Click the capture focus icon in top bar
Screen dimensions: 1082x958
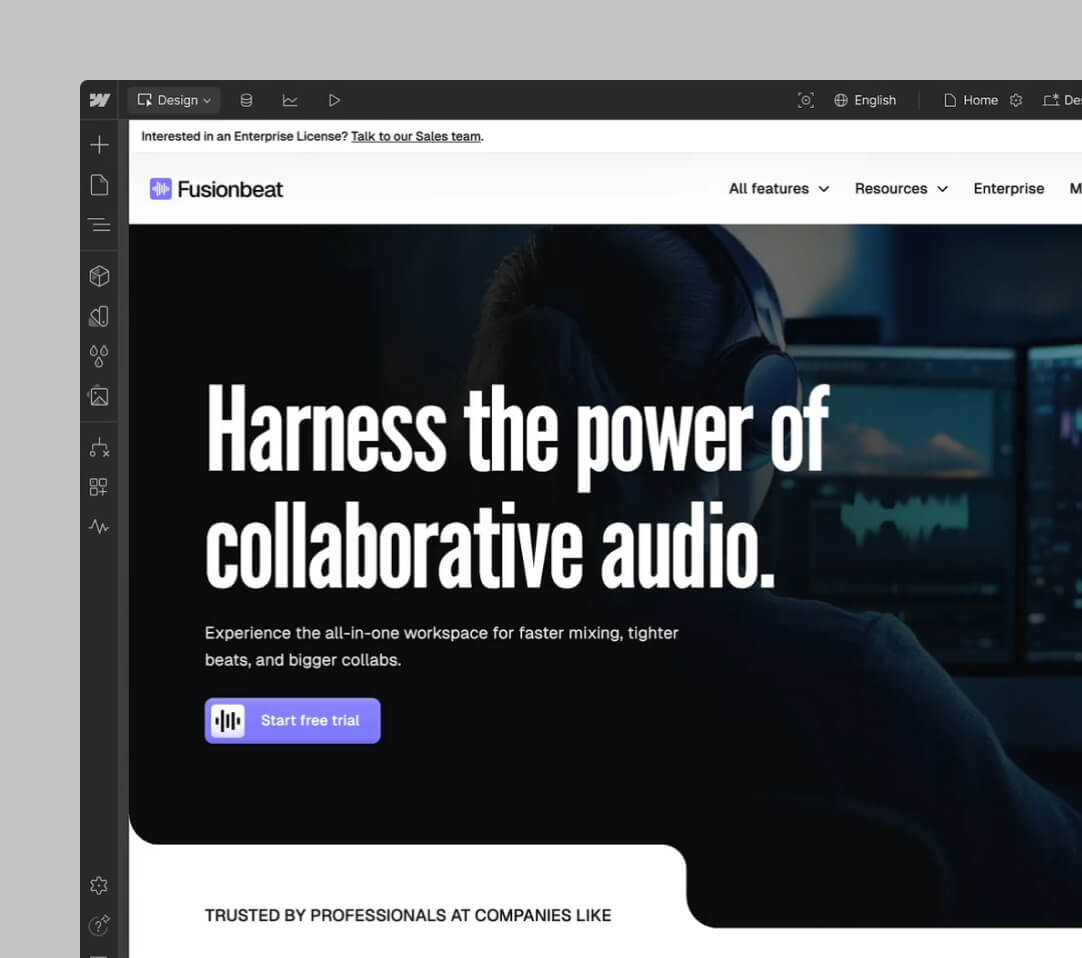(805, 100)
